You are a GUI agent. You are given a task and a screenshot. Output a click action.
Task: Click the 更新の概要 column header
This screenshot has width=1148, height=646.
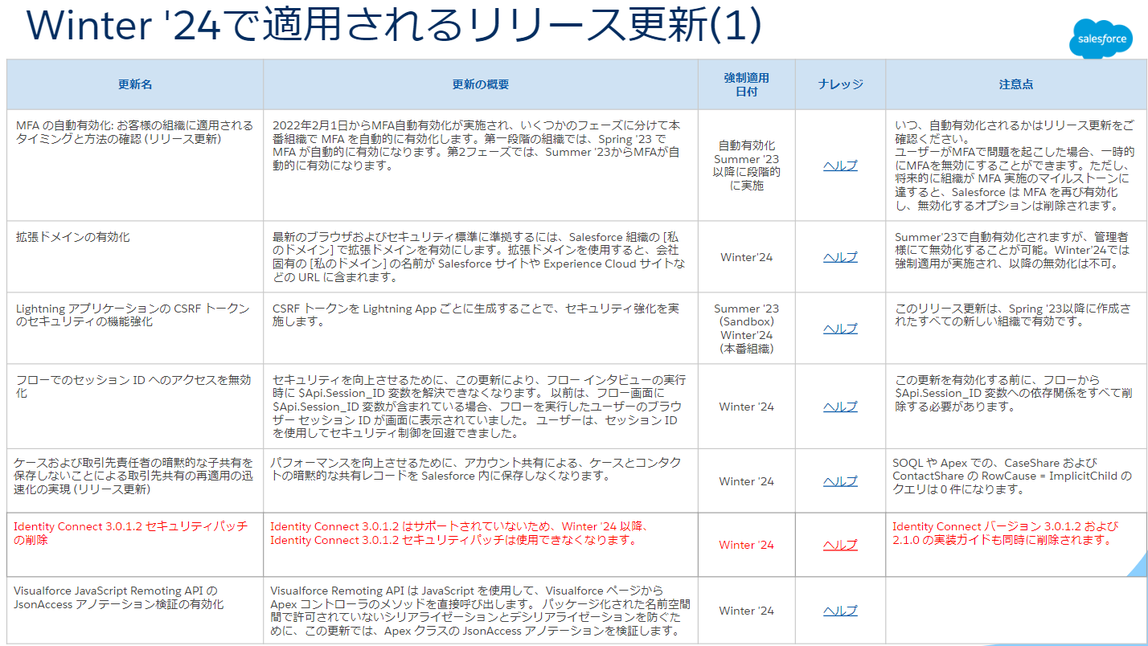(480, 84)
